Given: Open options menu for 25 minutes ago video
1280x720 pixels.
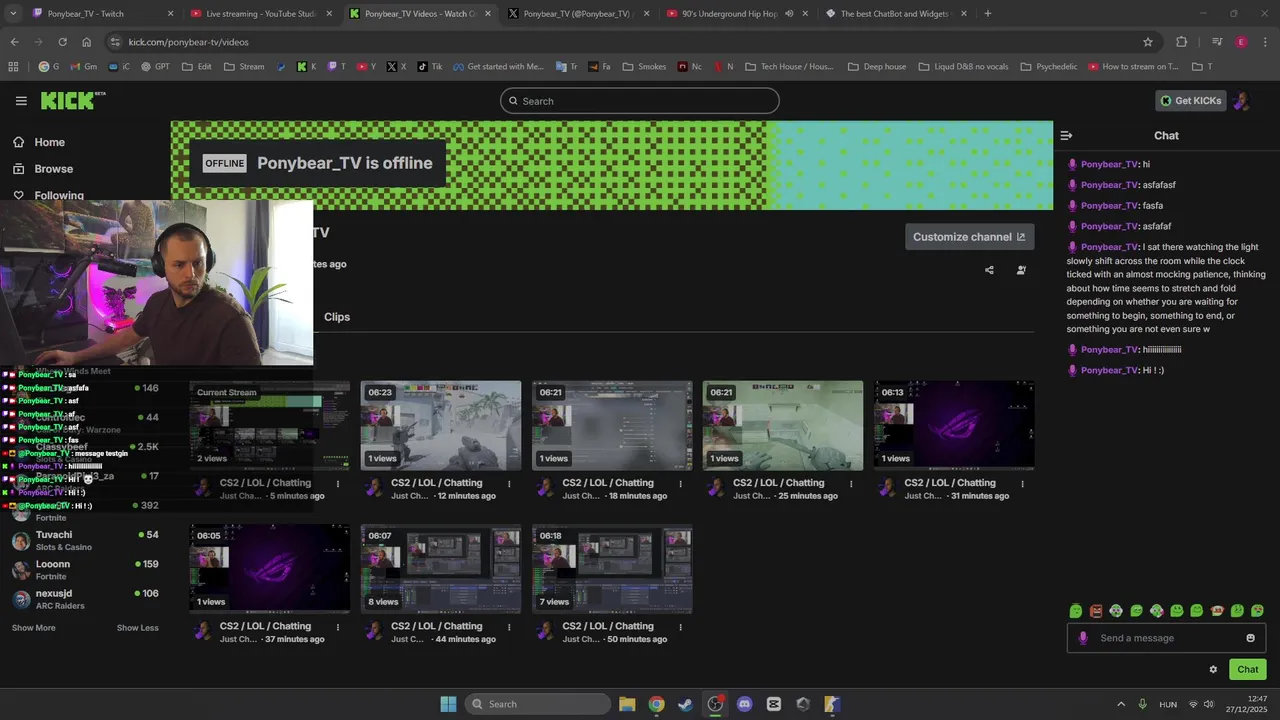Looking at the screenshot, I should (851, 484).
